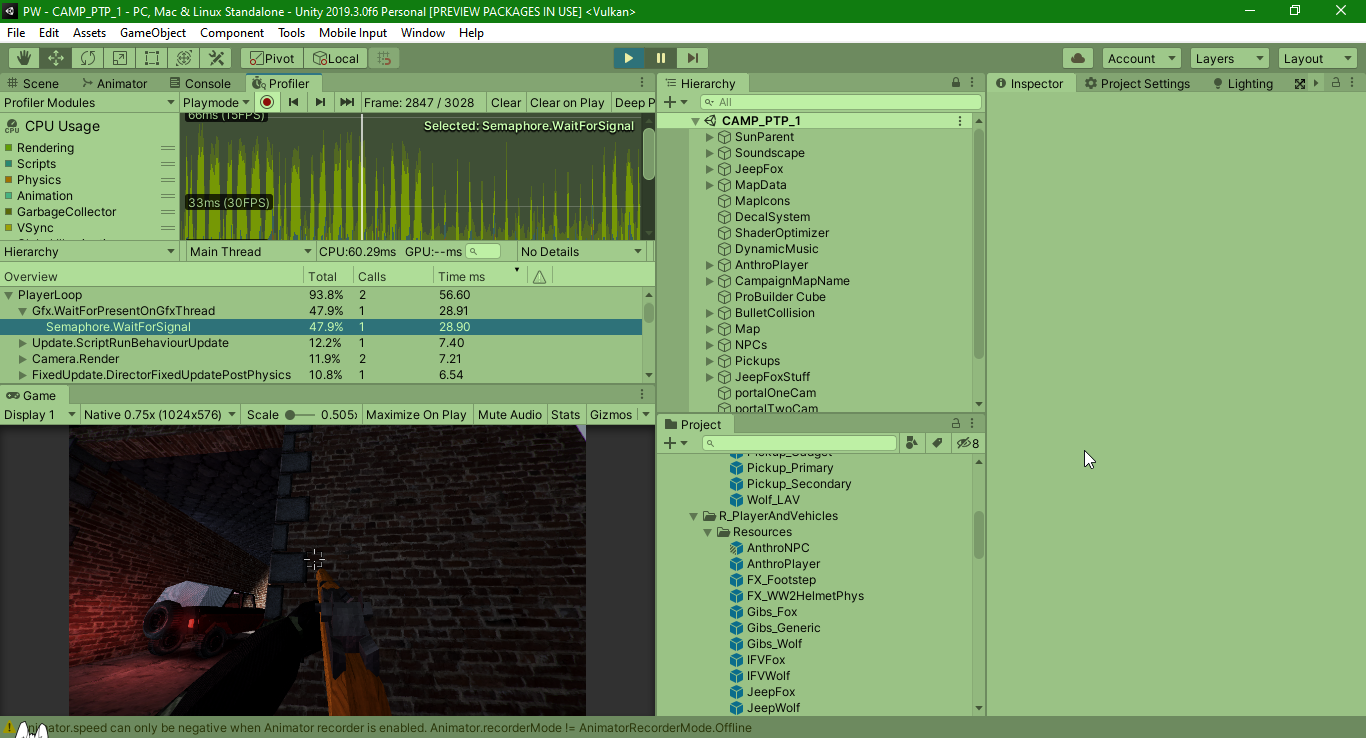The image size is (1366, 738).
Task: Show more Inspector tabs arrow
Action: [x=1316, y=83]
